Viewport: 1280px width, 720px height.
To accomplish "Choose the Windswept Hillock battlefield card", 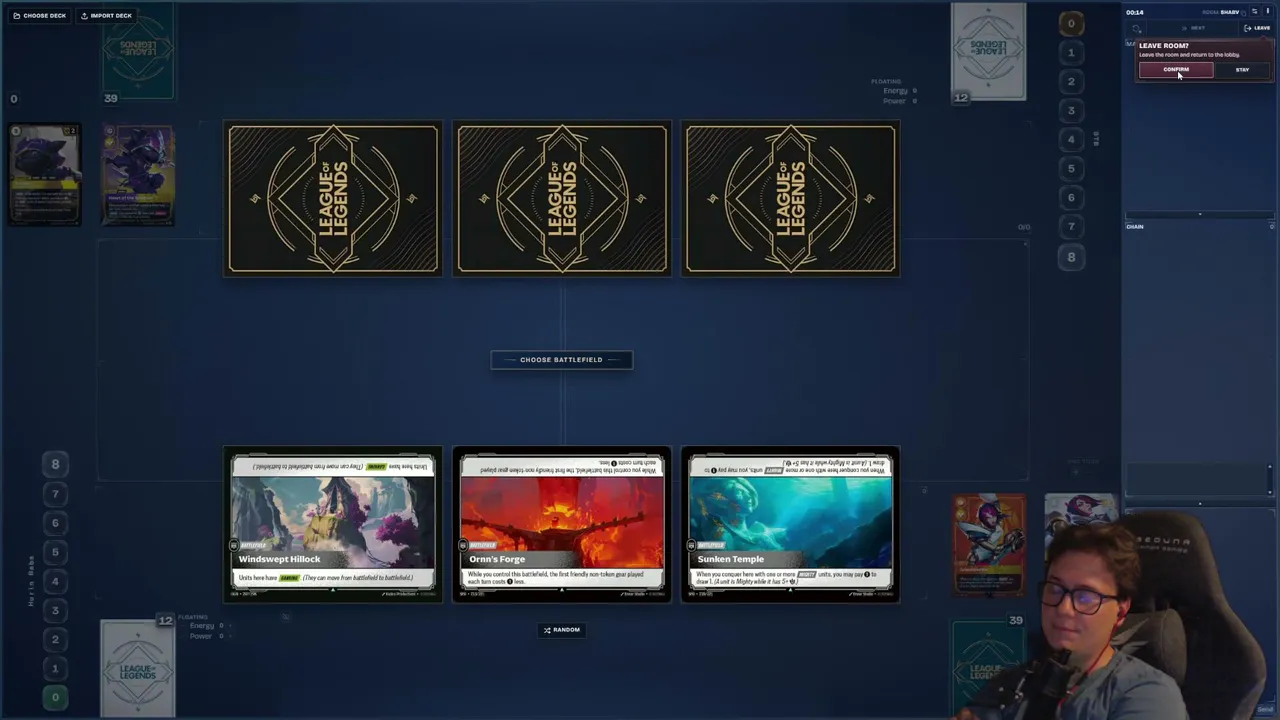I will click(332, 525).
